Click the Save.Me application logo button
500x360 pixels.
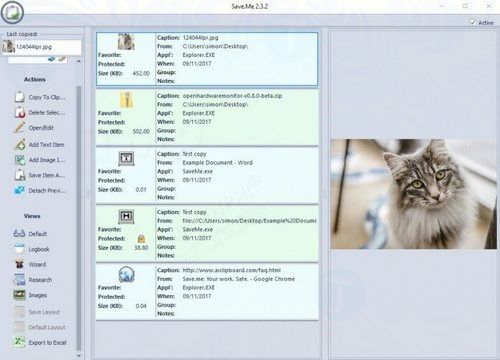click(x=12, y=13)
